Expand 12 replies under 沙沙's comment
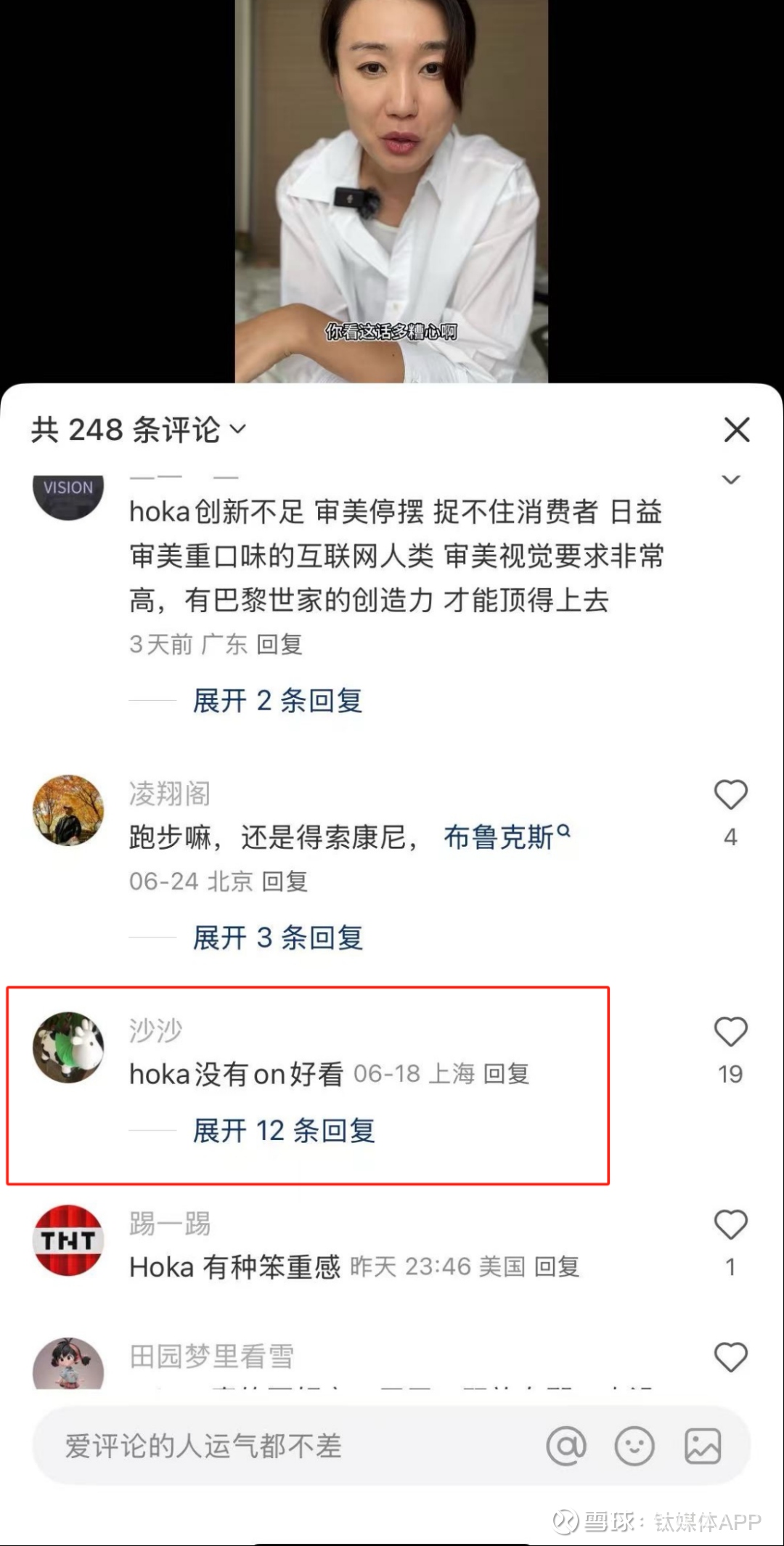The image size is (784, 1546). tap(284, 1131)
